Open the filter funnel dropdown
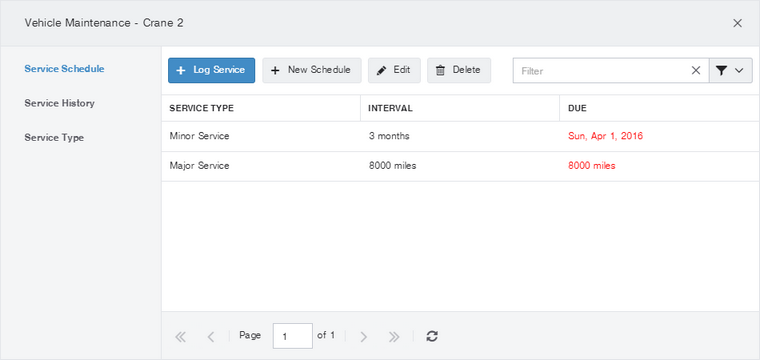 [730, 71]
